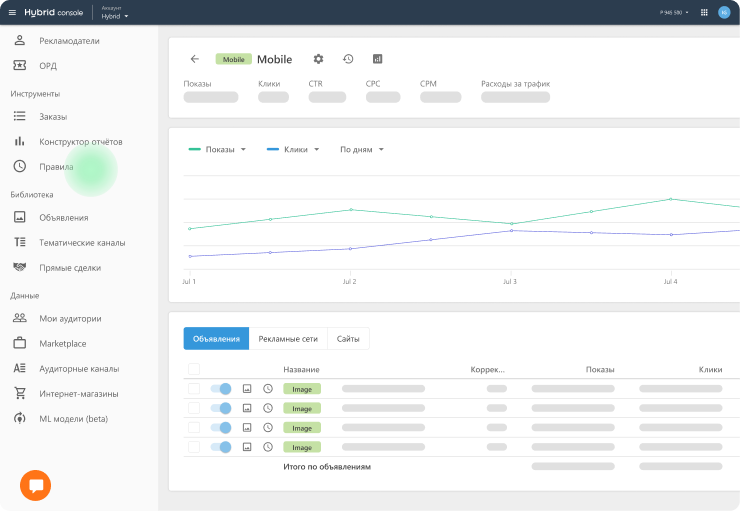The height and width of the screenshot is (511, 740).
Task: Open Конструктор отчётов in the sidebar
Action: [80, 142]
